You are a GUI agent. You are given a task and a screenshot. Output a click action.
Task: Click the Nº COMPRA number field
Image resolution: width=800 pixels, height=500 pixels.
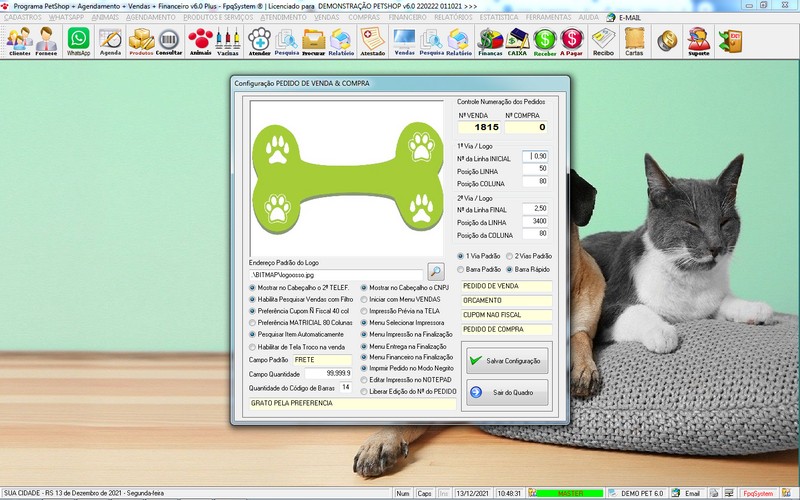click(x=526, y=127)
